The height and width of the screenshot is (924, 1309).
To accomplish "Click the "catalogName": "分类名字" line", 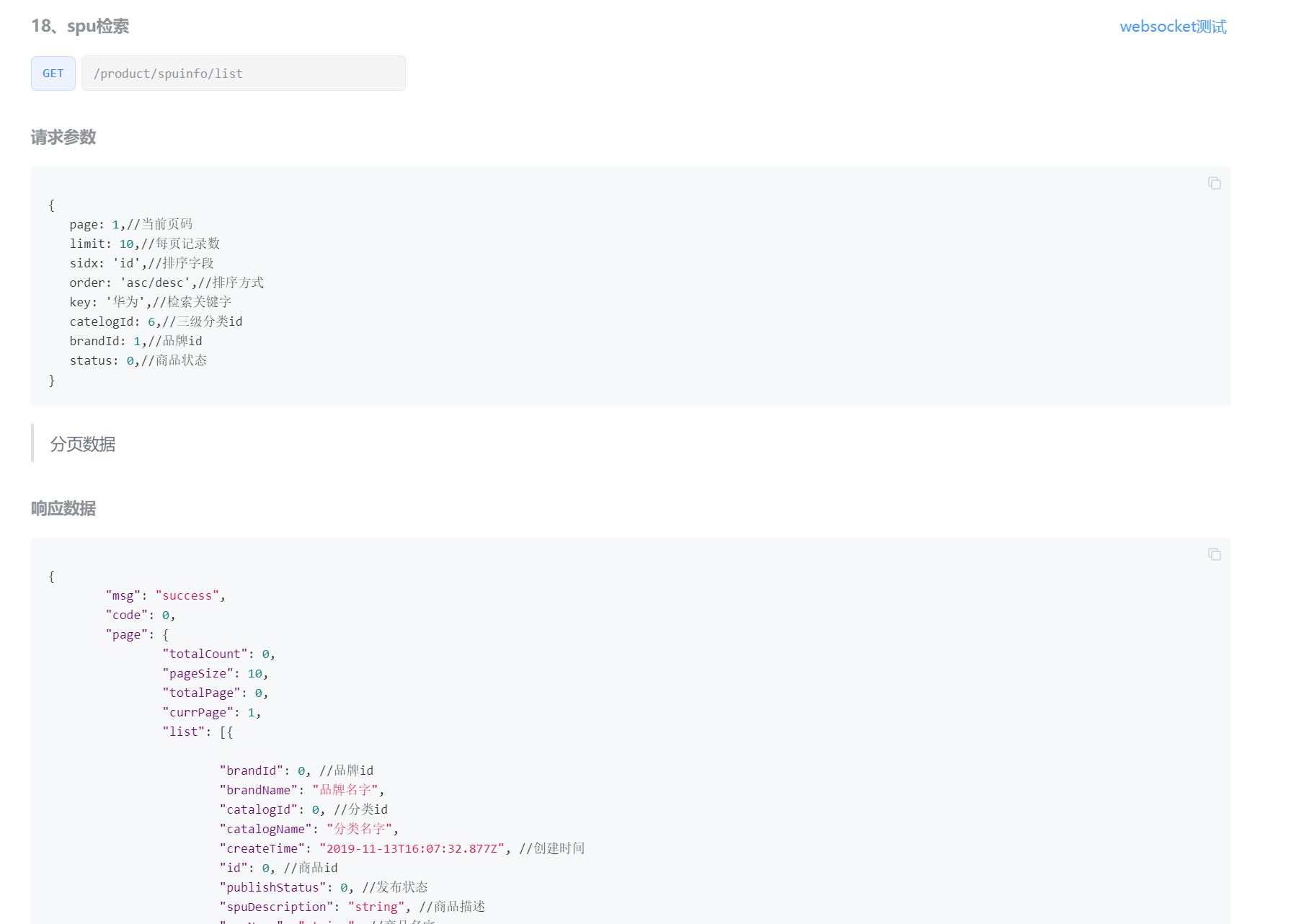I will click(x=309, y=829).
